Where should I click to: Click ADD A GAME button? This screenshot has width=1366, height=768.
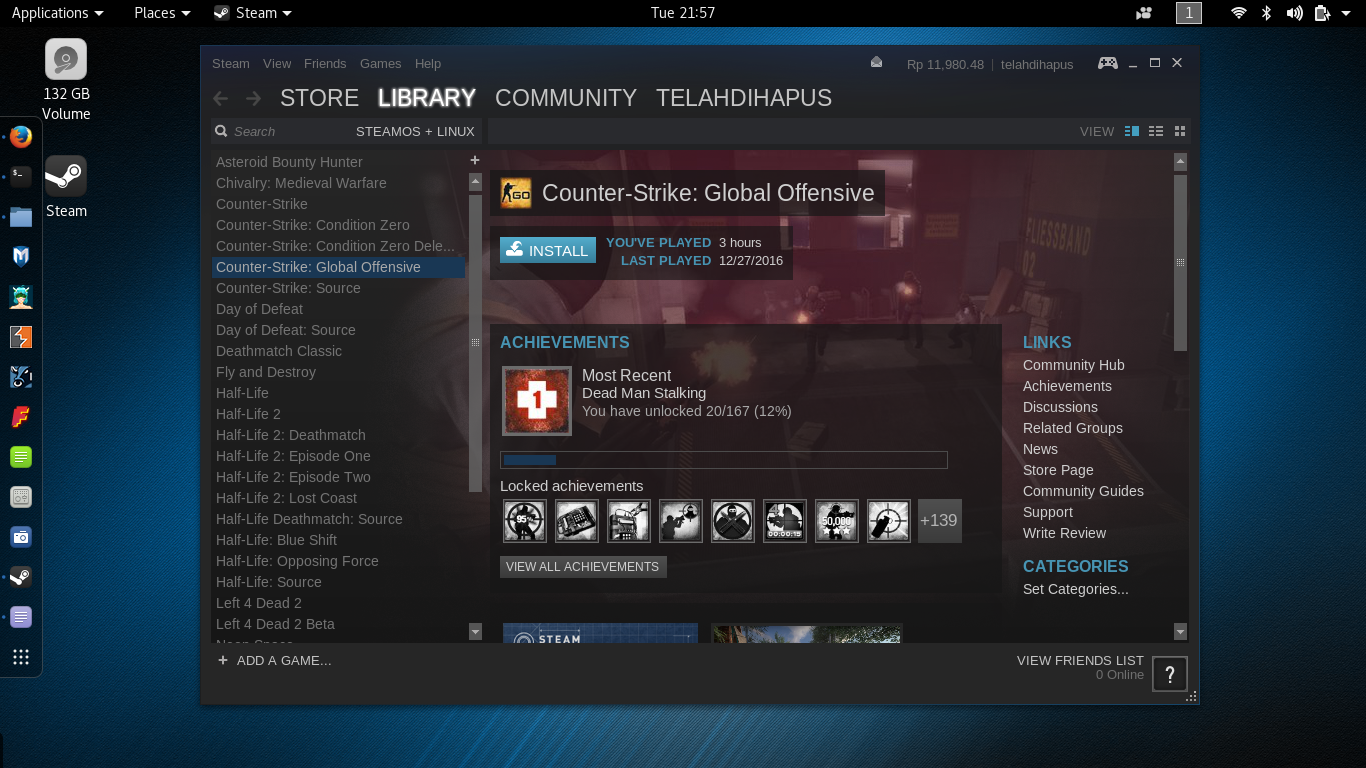click(x=274, y=660)
